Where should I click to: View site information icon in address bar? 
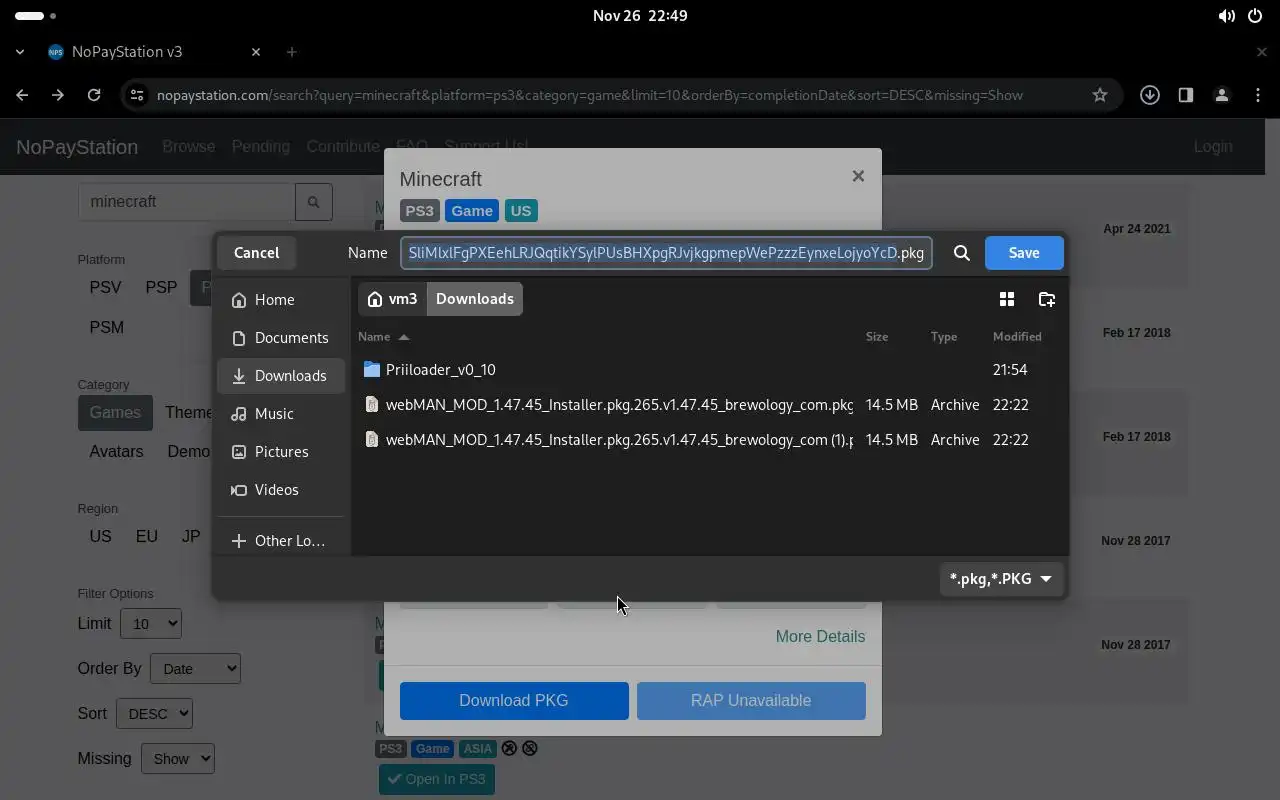tap(137, 95)
